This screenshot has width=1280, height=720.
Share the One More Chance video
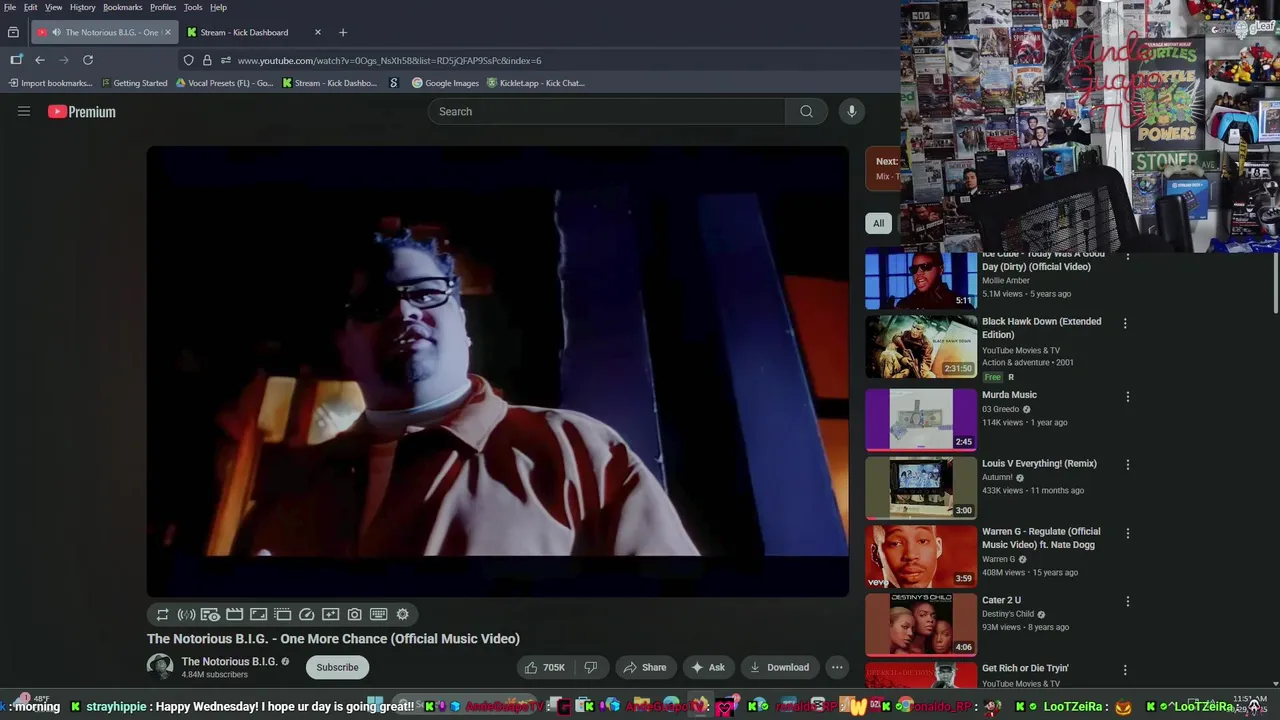[x=644, y=667]
